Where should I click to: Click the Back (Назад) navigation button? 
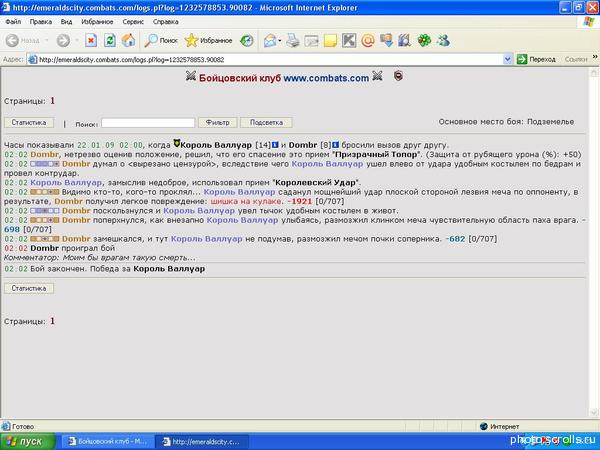23,40
